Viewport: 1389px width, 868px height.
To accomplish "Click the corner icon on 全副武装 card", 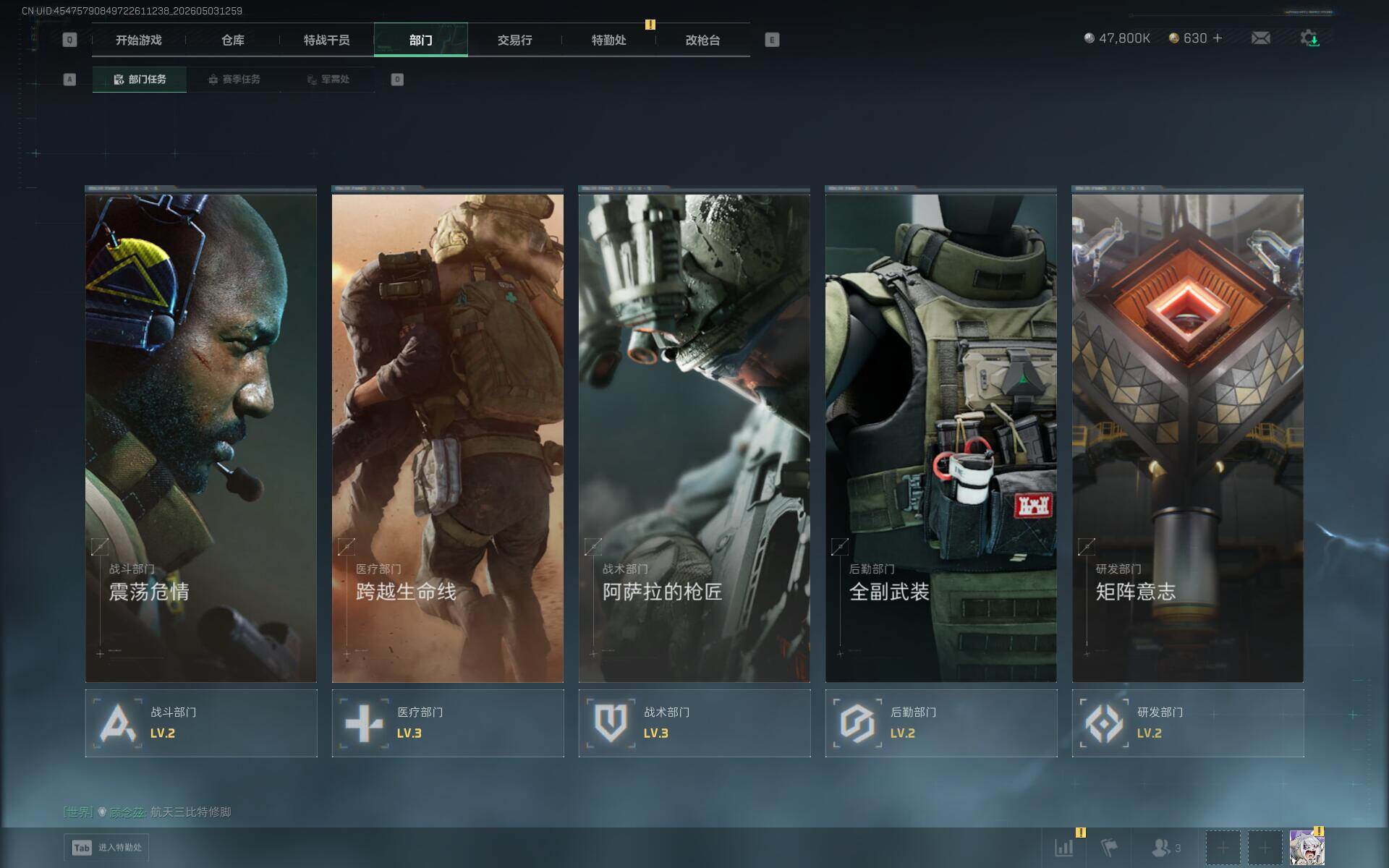I will tap(840, 546).
